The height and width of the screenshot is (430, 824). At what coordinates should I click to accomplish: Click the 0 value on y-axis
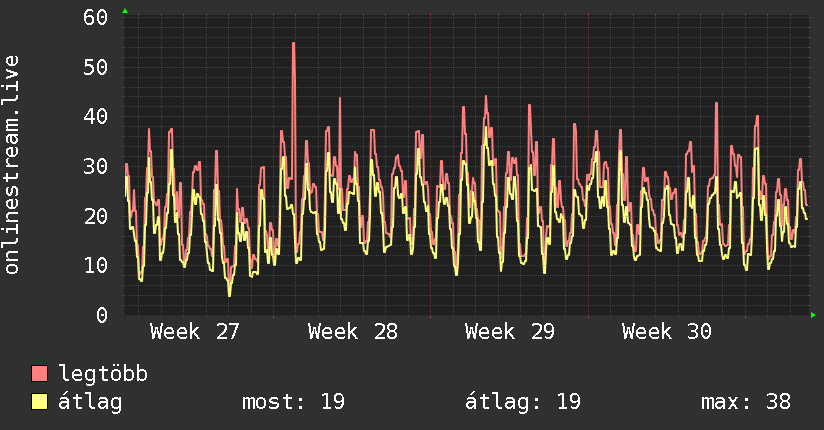point(102,315)
